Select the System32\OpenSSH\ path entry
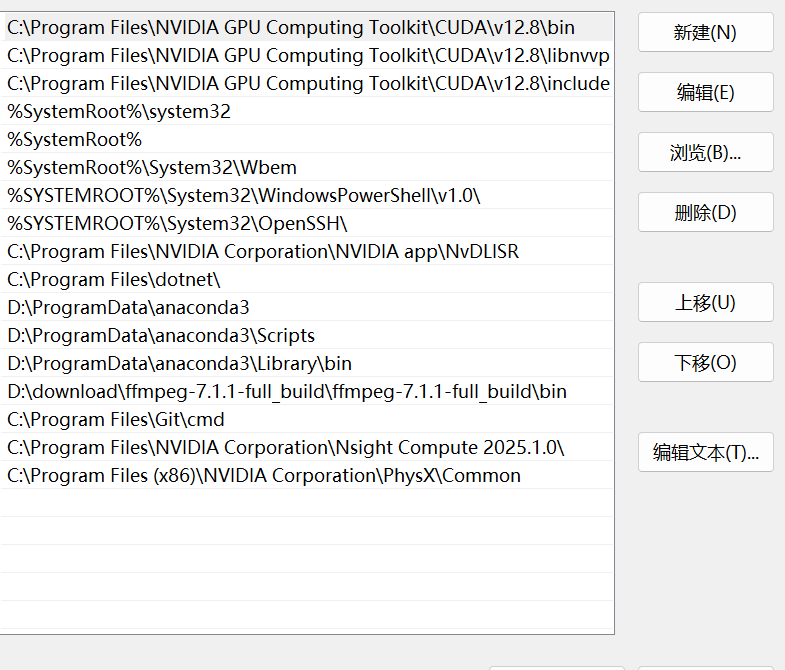 coord(307,223)
